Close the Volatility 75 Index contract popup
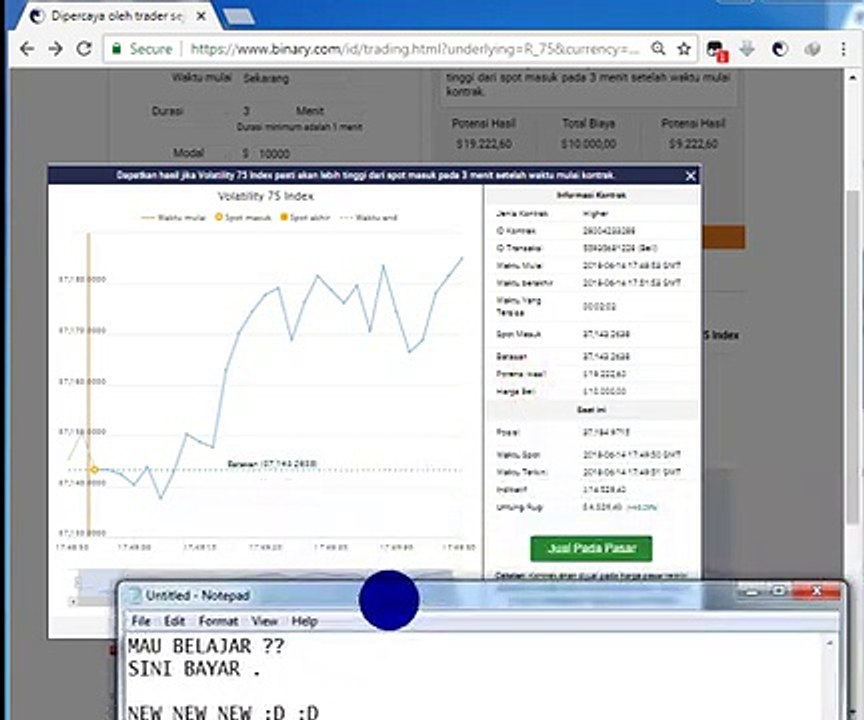The image size is (864, 720). point(690,176)
